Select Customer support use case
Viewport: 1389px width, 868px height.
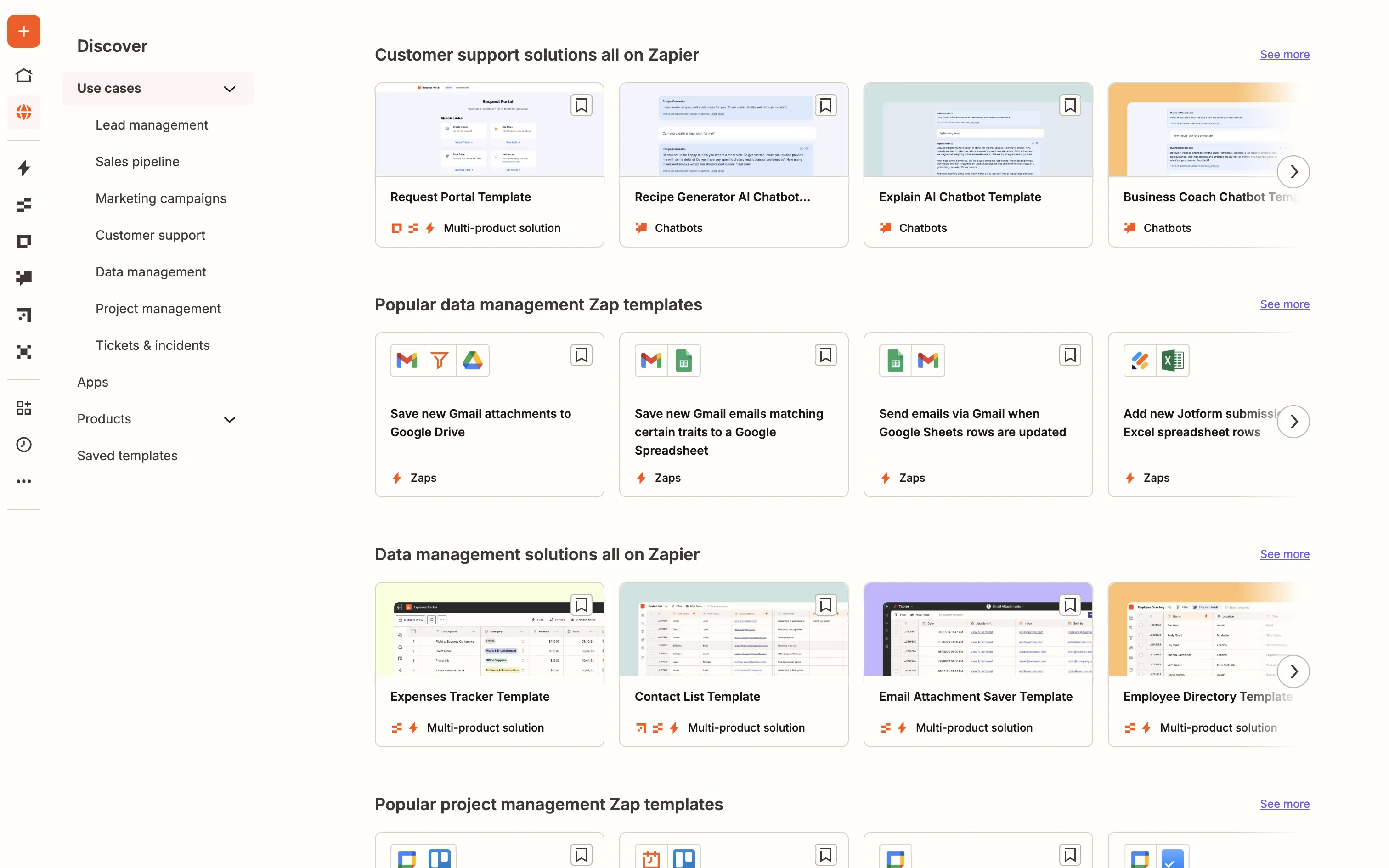click(150, 235)
